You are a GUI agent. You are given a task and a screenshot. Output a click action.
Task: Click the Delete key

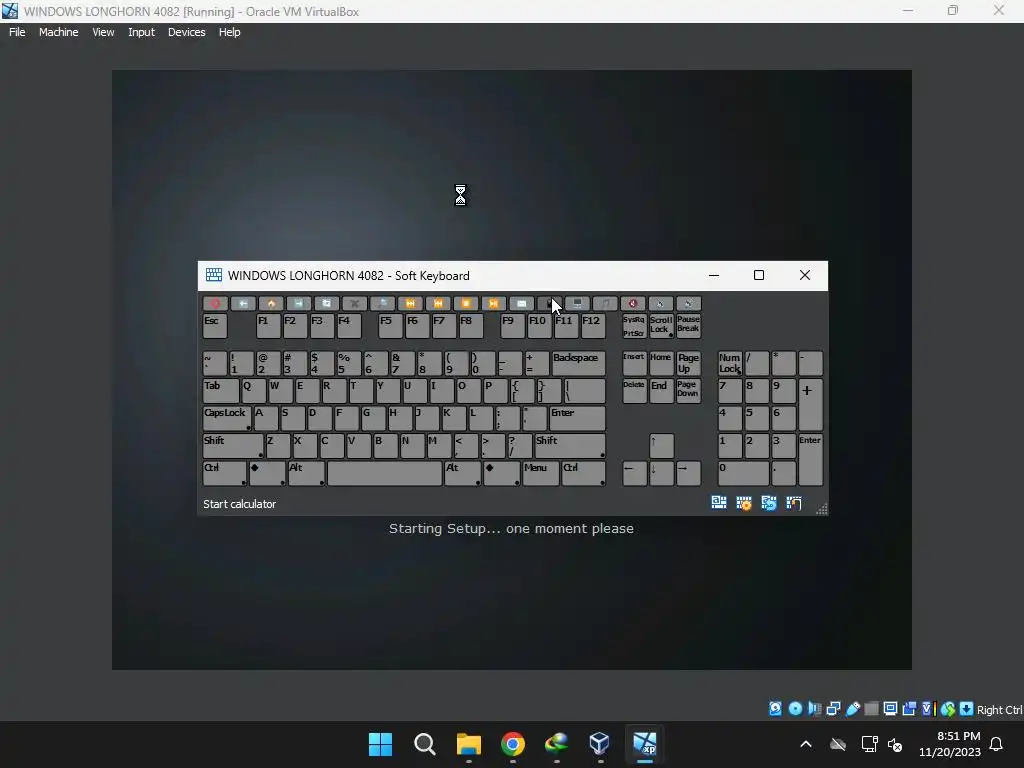(x=634, y=391)
